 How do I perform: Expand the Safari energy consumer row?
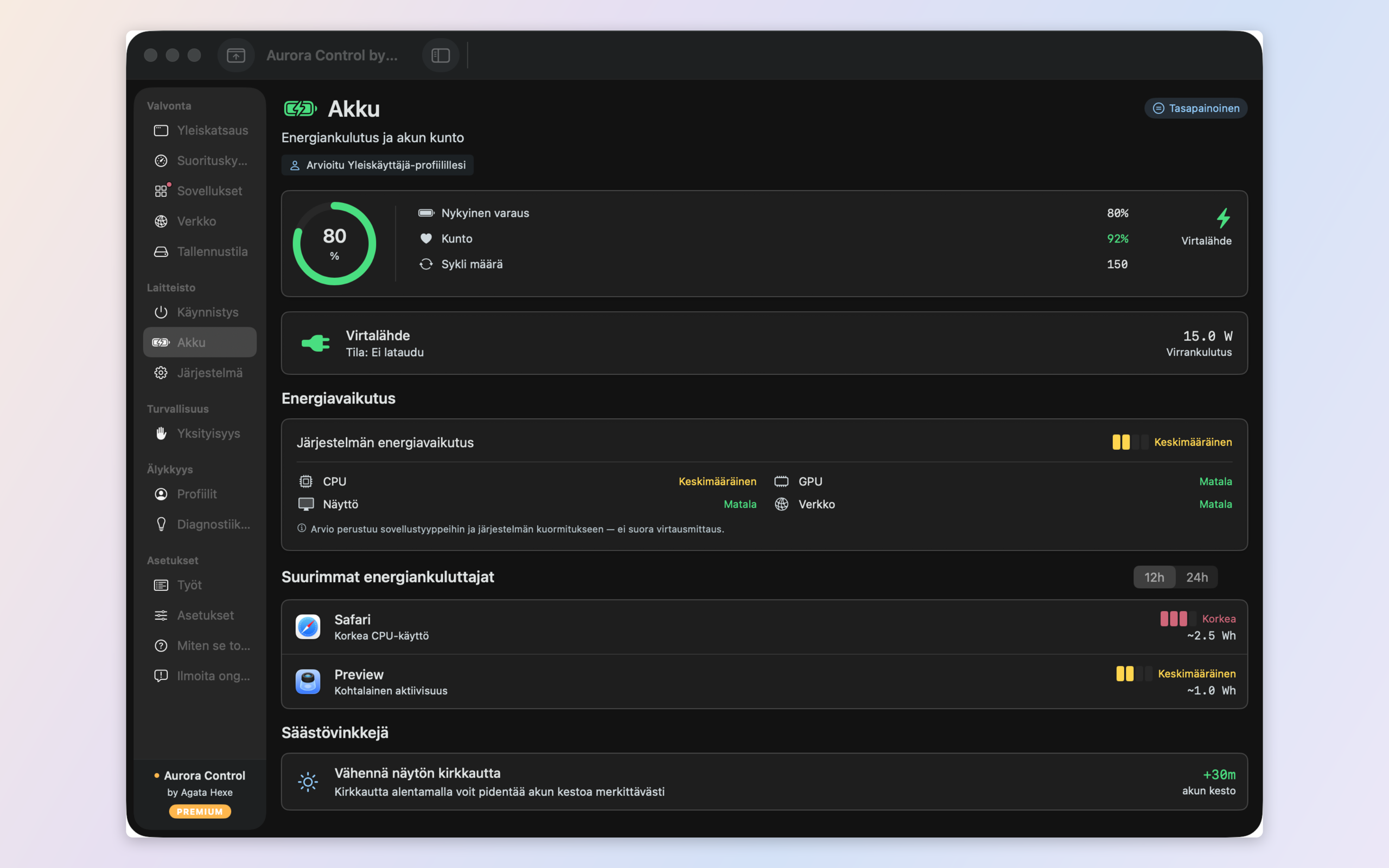pyautogui.click(x=764, y=627)
